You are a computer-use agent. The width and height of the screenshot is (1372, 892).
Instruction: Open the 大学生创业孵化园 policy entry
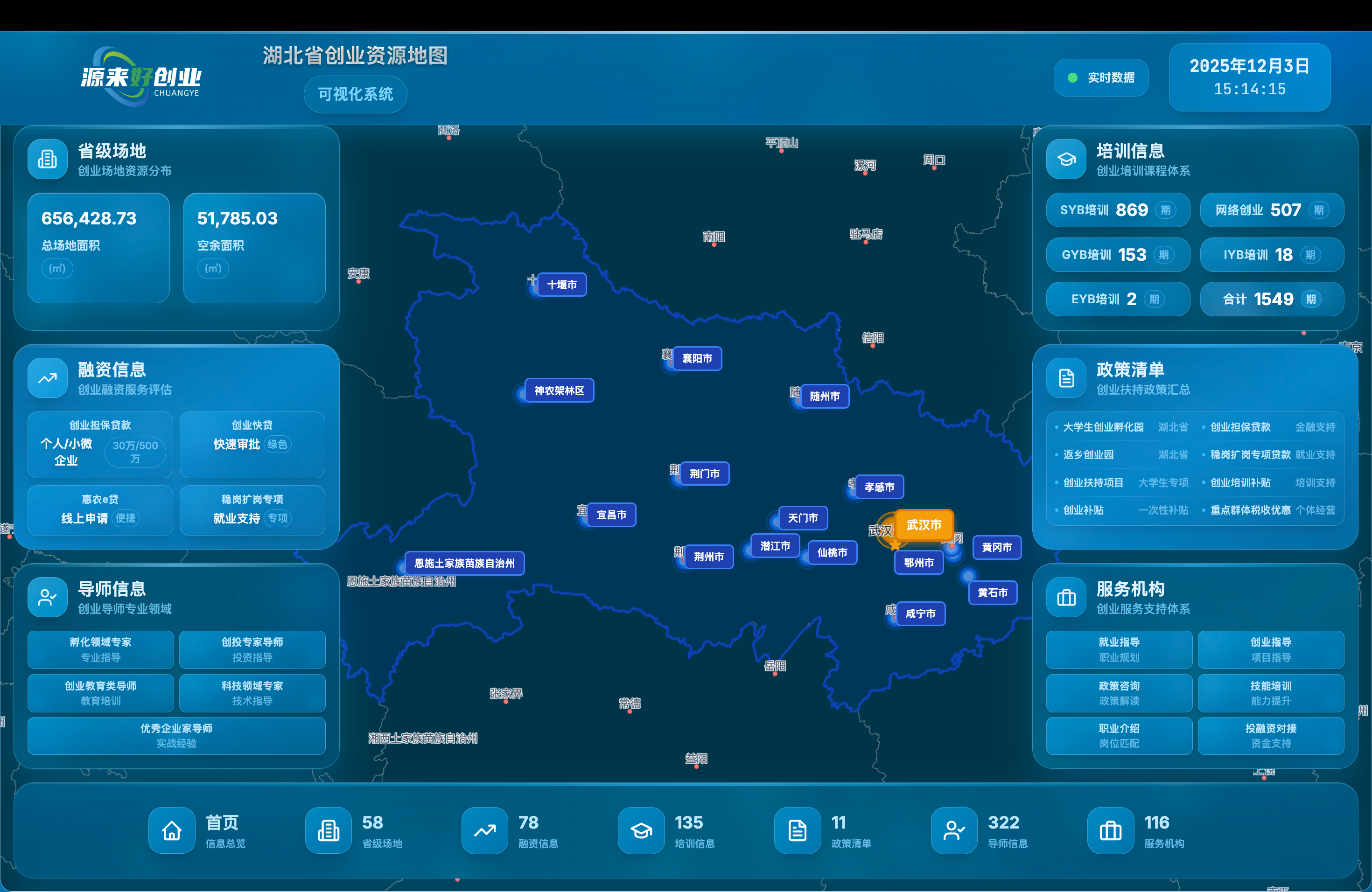coord(1103,427)
